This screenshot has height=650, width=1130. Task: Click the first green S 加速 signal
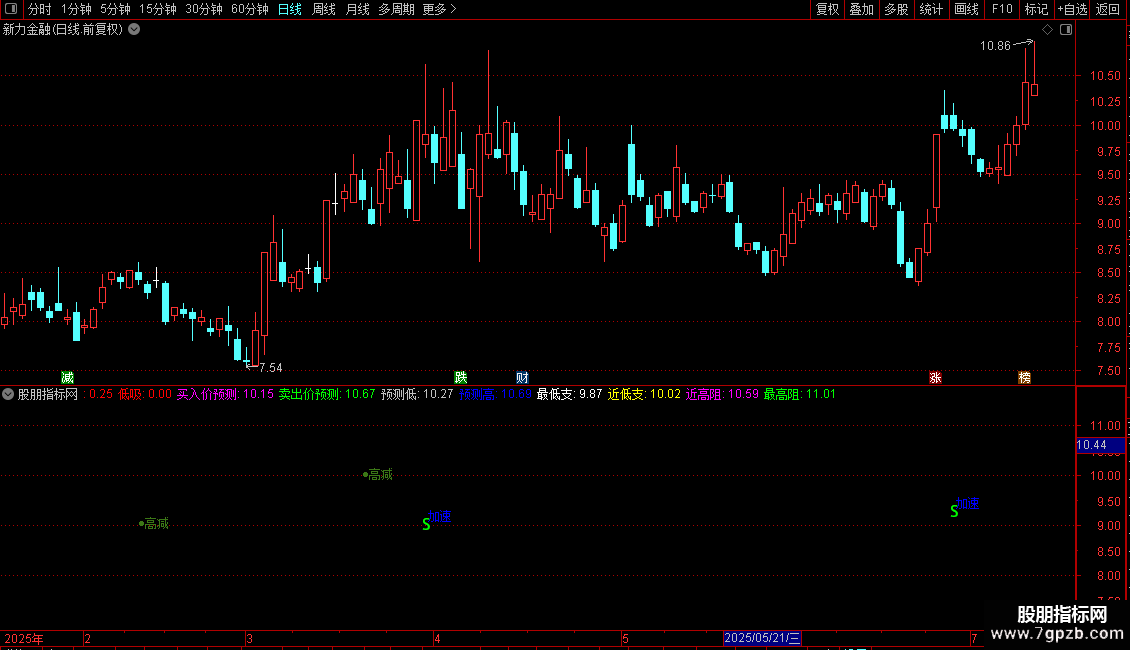pos(427,524)
